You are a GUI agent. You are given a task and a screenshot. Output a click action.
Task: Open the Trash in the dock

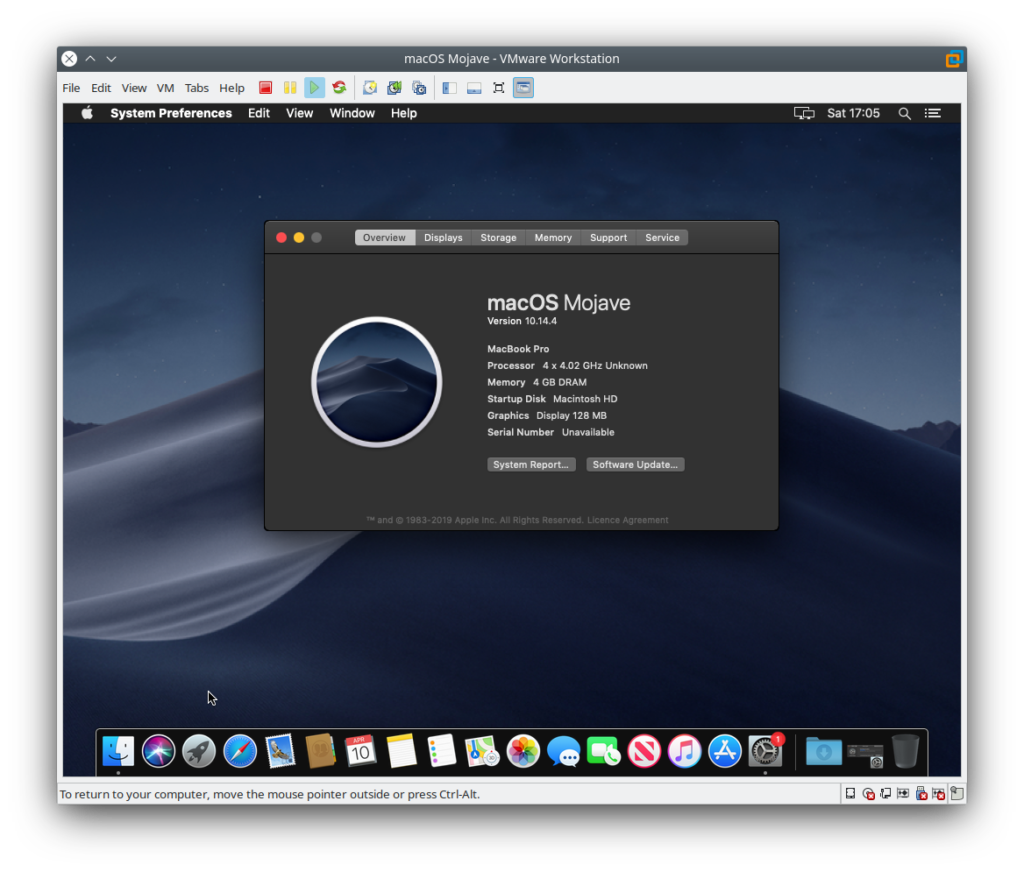pyautogui.click(x=905, y=751)
